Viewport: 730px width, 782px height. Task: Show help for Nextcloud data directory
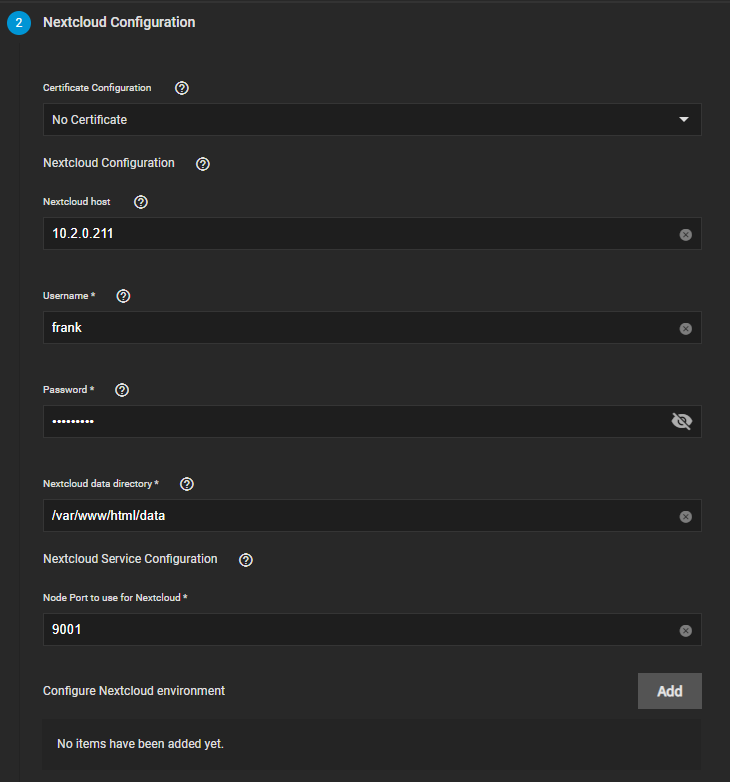pos(186,484)
